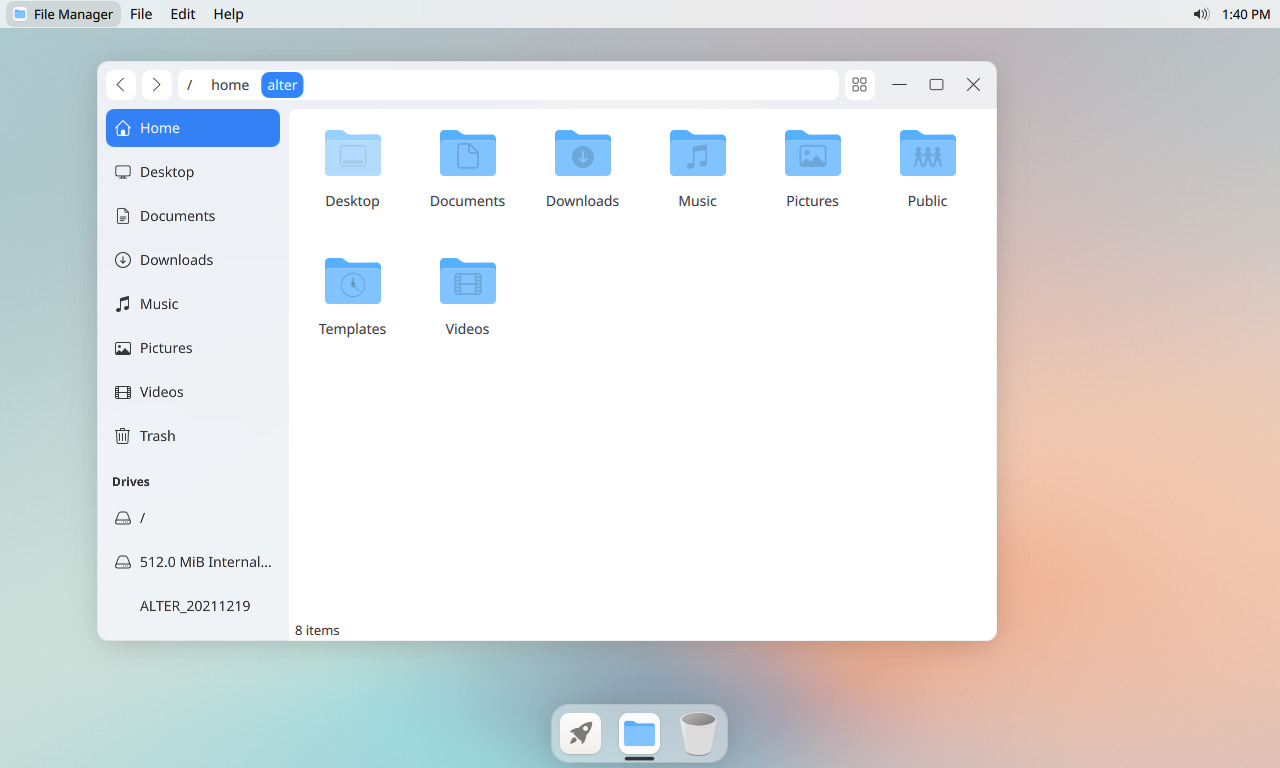Screen dimensions: 1280x768
Task: Open the Help menu
Action: 228,14
